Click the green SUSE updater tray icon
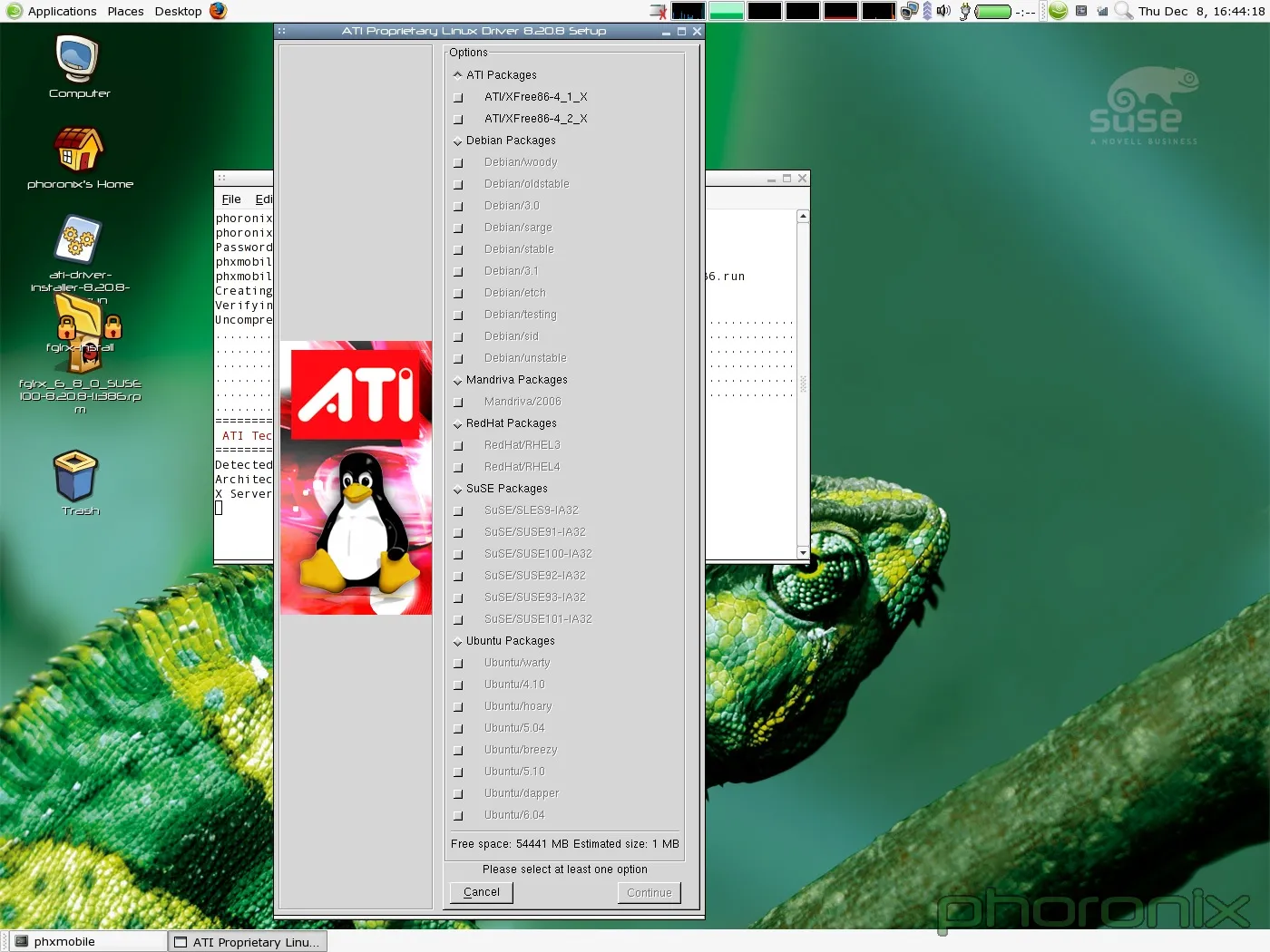The height and width of the screenshot is (952, 1270). pos(1058,11)
